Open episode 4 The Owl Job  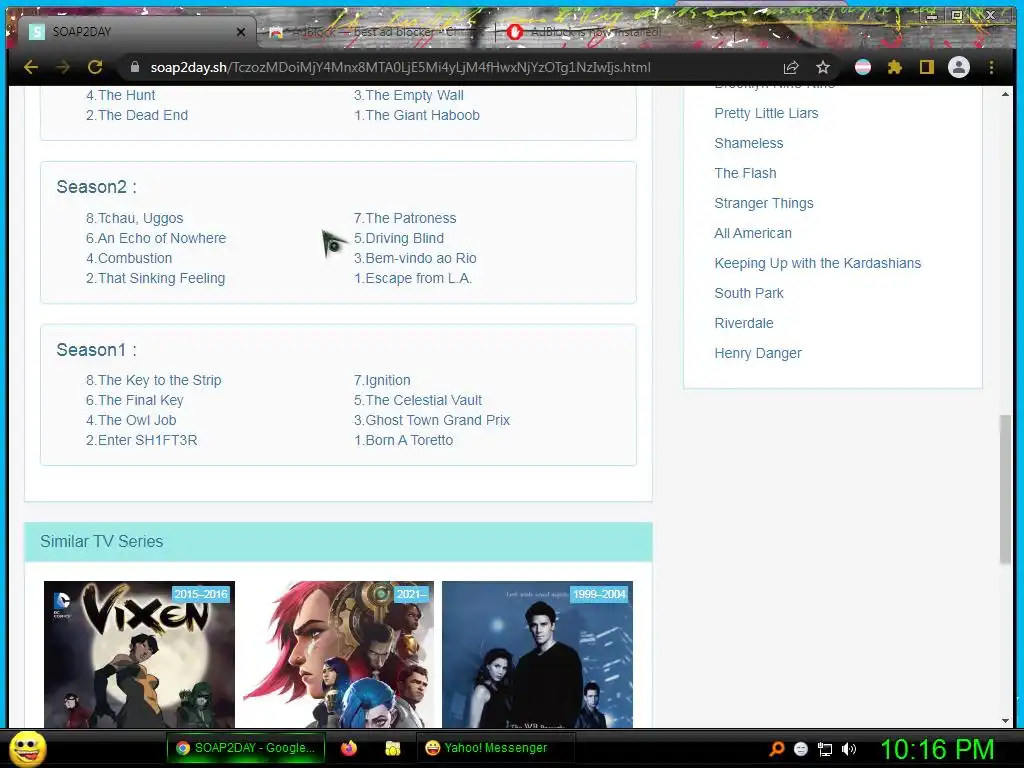tap(131, 421)
